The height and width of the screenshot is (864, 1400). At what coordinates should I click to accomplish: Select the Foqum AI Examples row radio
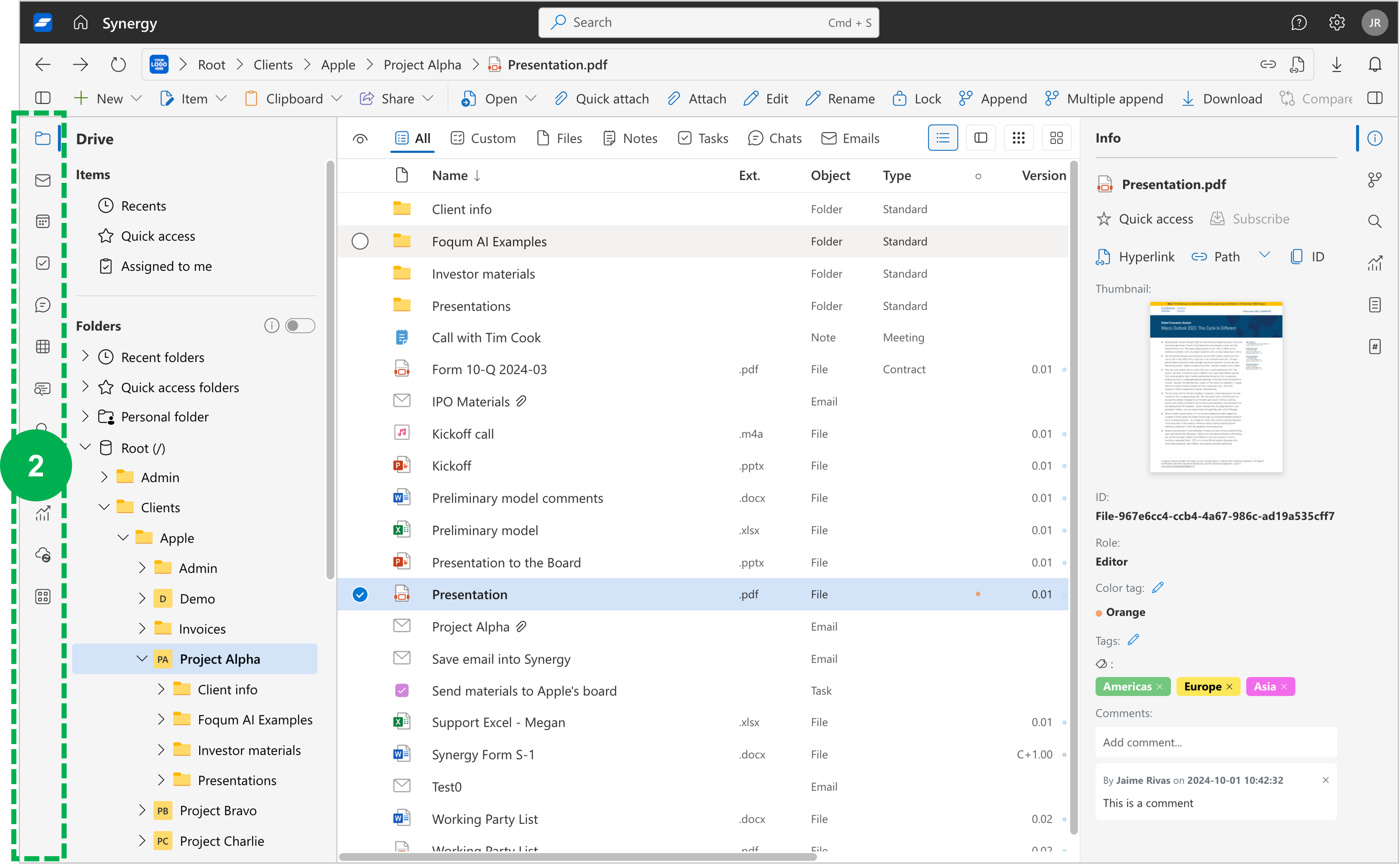(x=360, y=242)
